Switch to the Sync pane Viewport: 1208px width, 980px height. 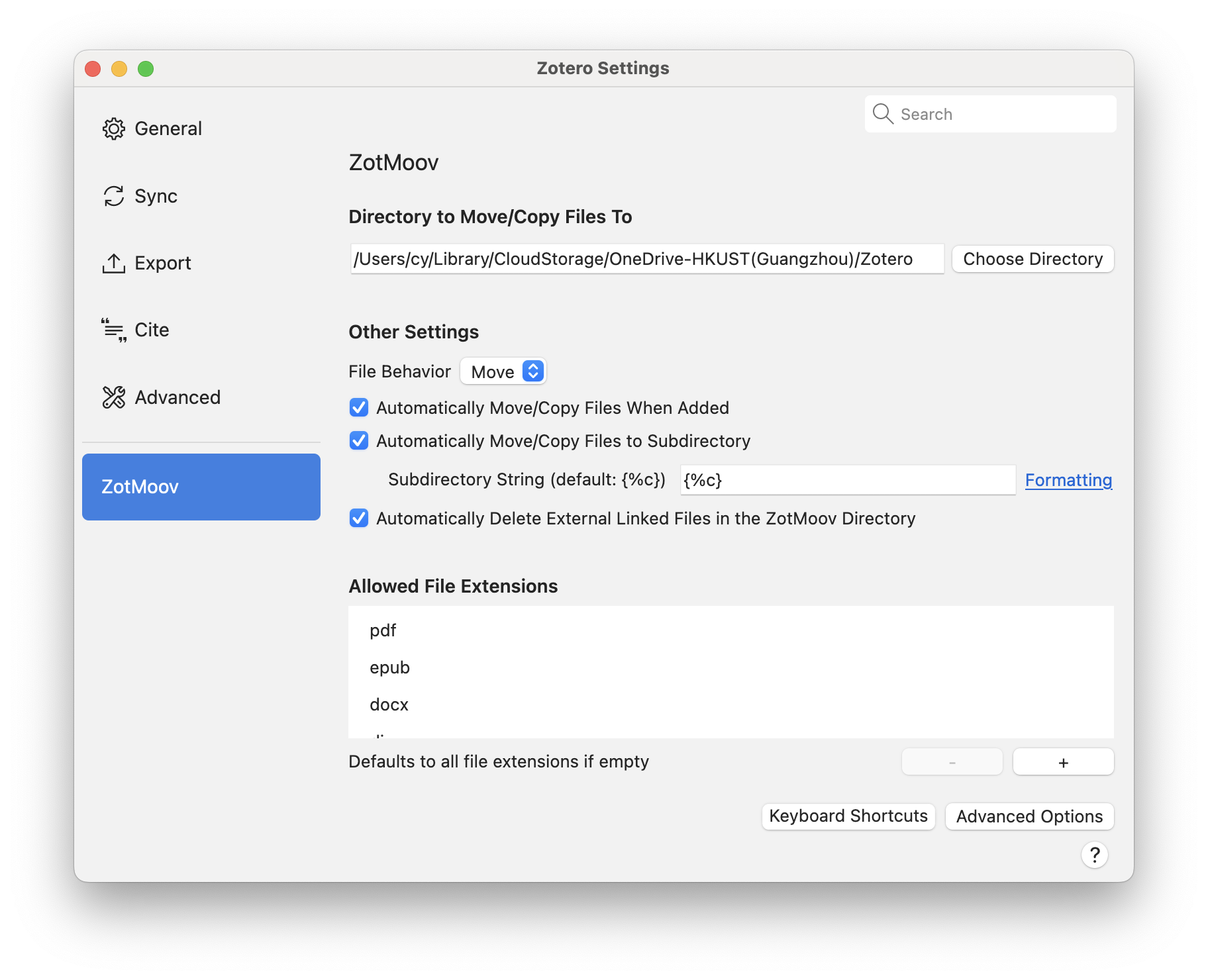(x=201, y=196)
